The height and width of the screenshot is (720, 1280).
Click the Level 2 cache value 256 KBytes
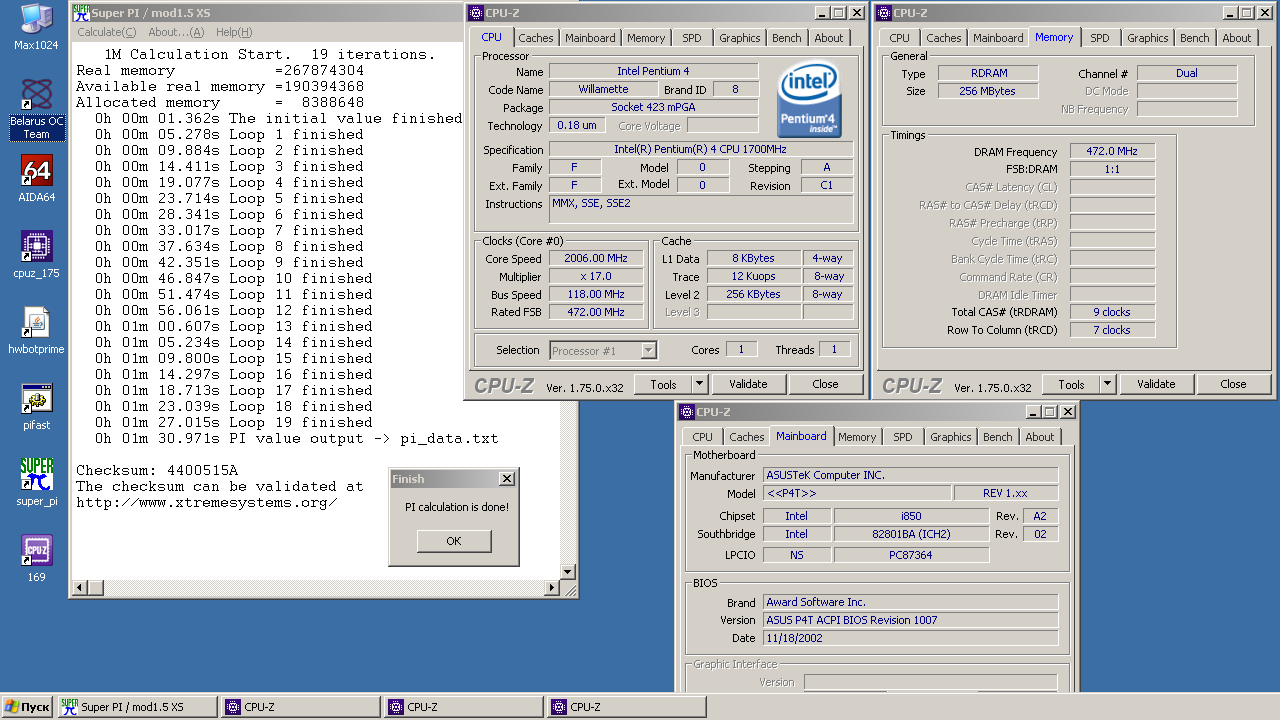point(752,294)
